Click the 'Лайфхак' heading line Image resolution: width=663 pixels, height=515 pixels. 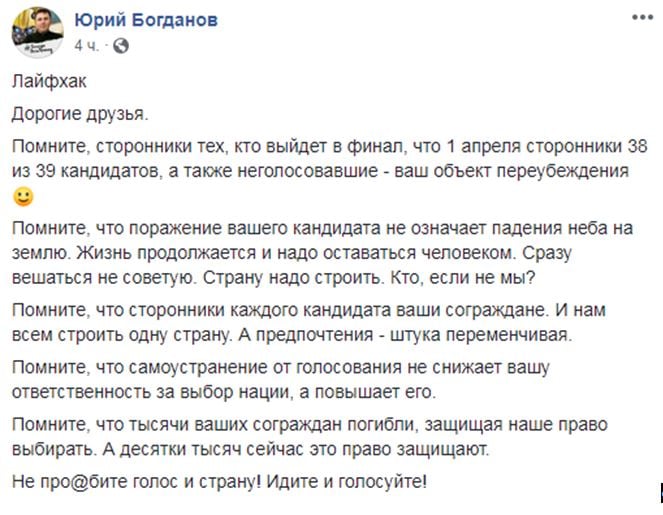tap(49, 81)
